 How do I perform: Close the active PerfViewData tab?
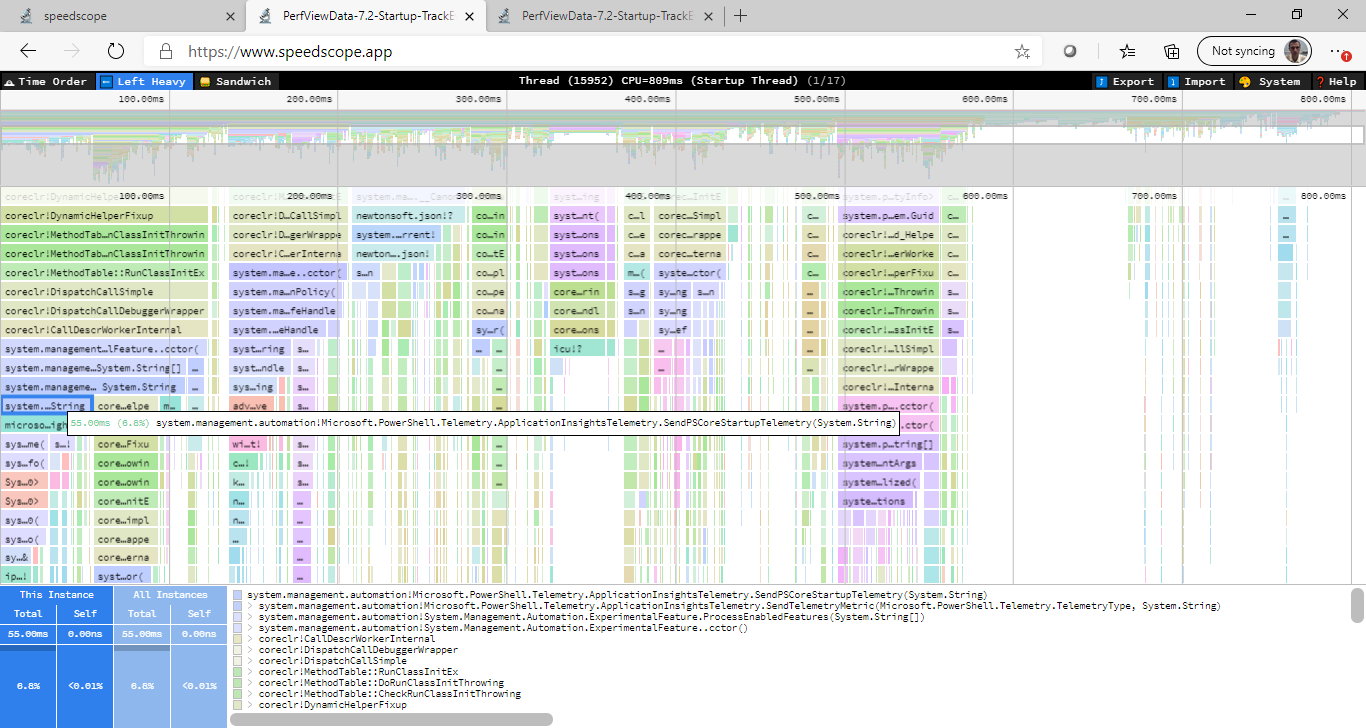469,16
